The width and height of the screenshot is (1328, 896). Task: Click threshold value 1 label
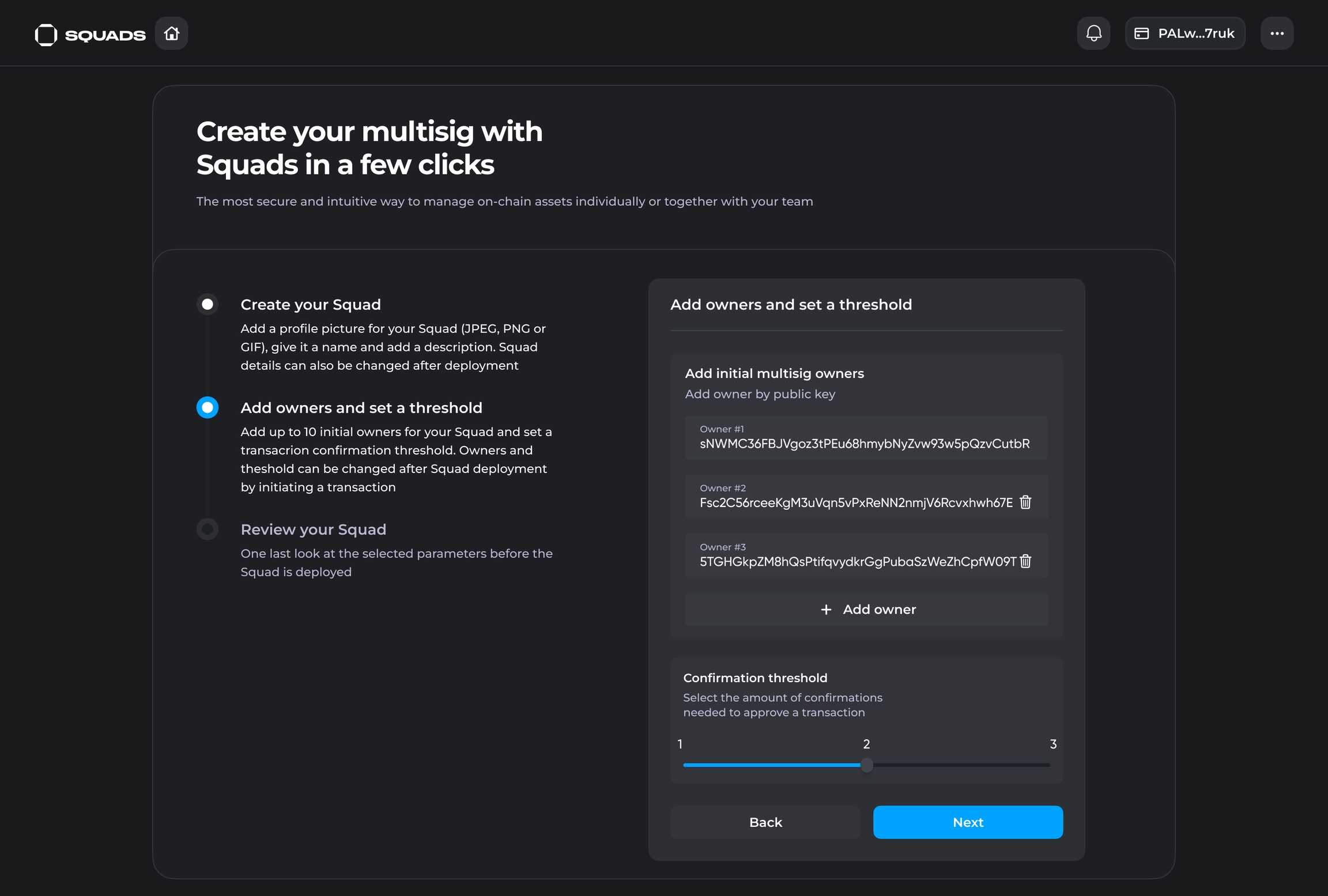pyautogui.click(x=680, y=744)
